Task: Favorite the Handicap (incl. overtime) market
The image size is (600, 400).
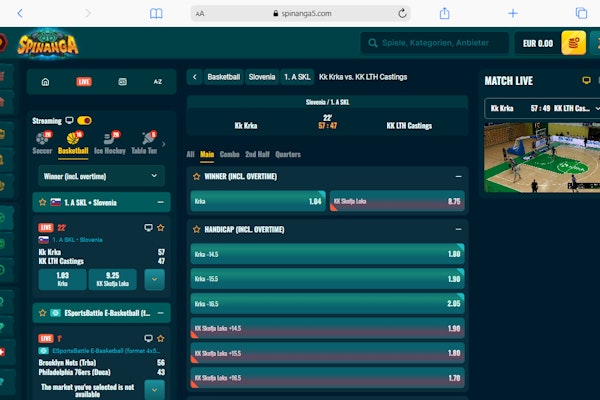Action: (x=197, y=229)
